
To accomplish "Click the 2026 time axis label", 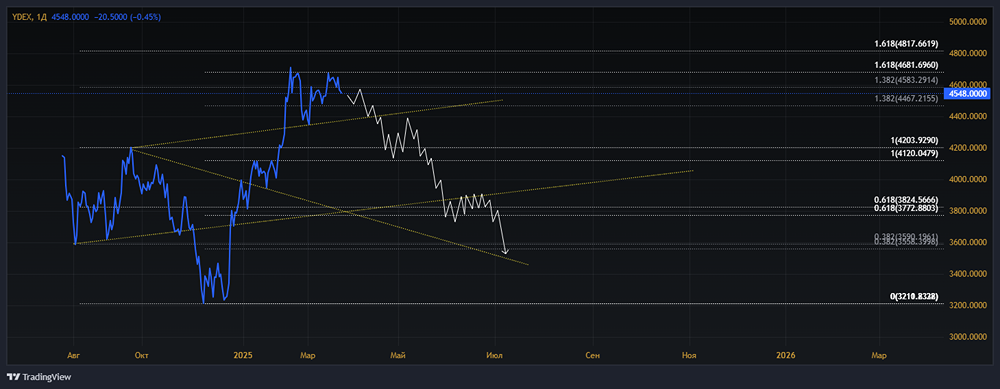I will pyautogui.click(x=786, y=355).
